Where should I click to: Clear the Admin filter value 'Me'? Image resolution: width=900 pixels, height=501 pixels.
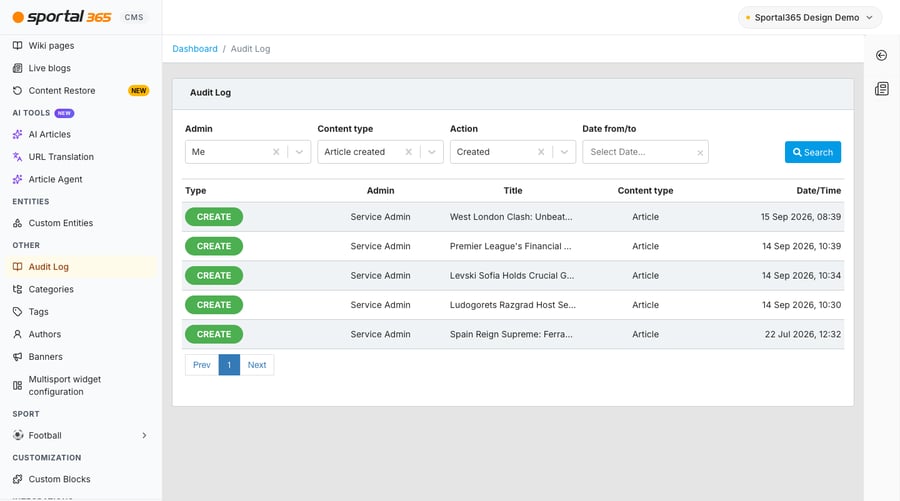276,152
